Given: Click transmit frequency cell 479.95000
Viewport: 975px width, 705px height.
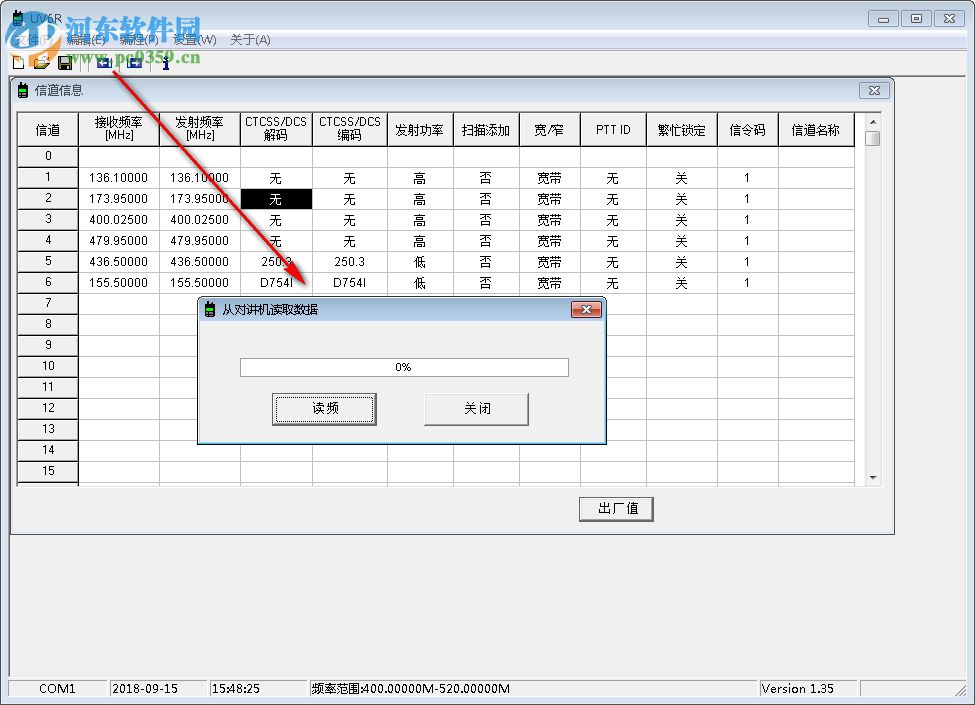Looking at the screenshot, I should 200,241.
